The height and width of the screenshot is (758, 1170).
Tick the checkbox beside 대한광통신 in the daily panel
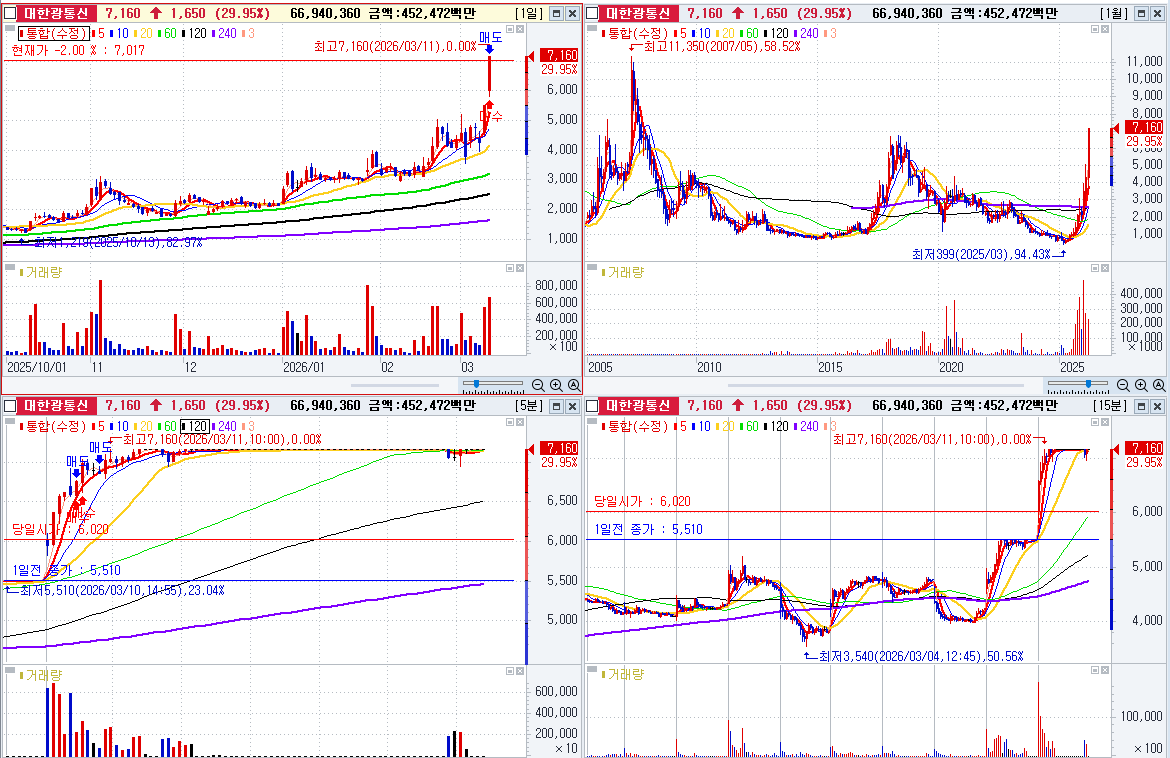point(10,13)
